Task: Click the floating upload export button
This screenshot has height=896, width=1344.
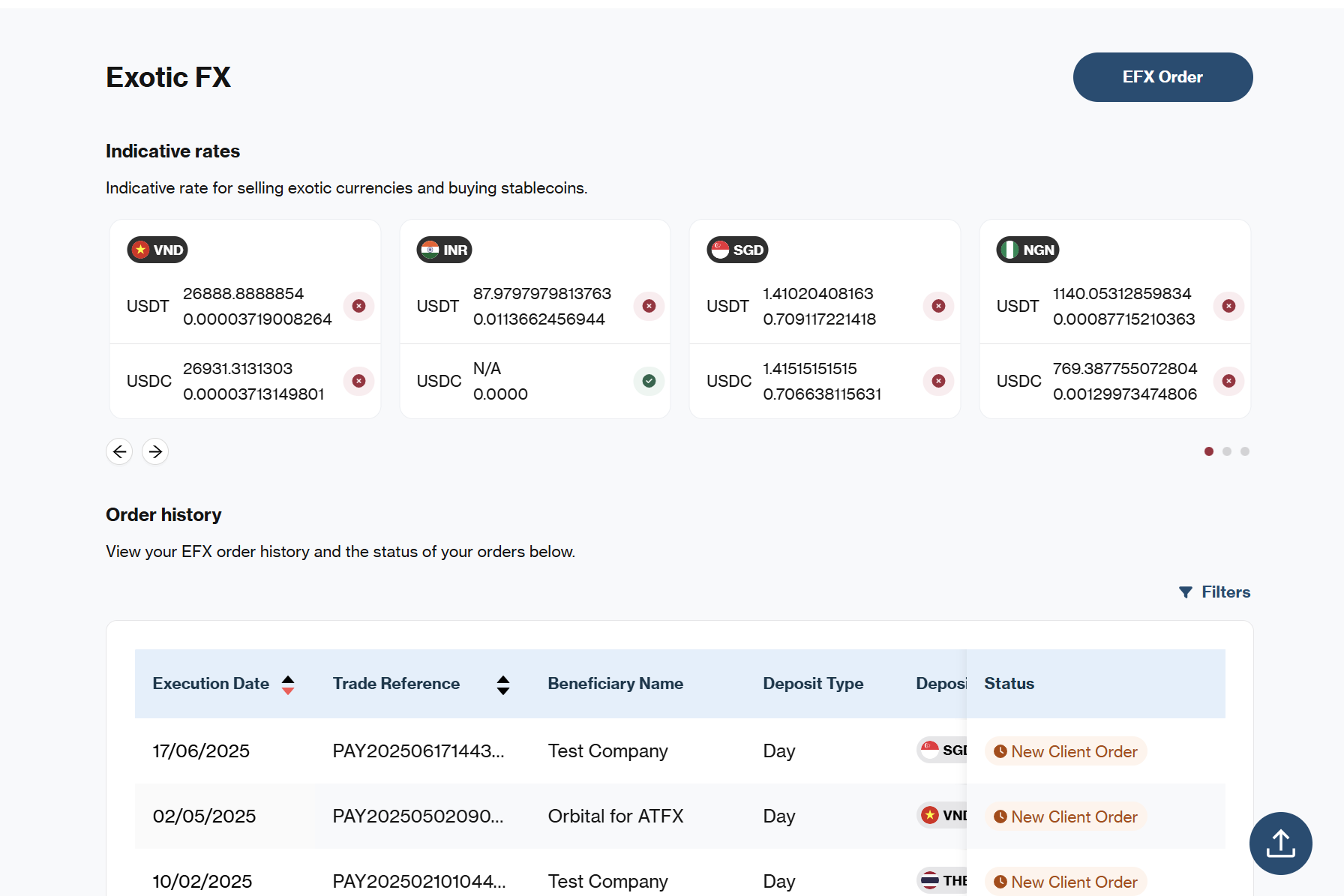Action: click(1281, 844)
